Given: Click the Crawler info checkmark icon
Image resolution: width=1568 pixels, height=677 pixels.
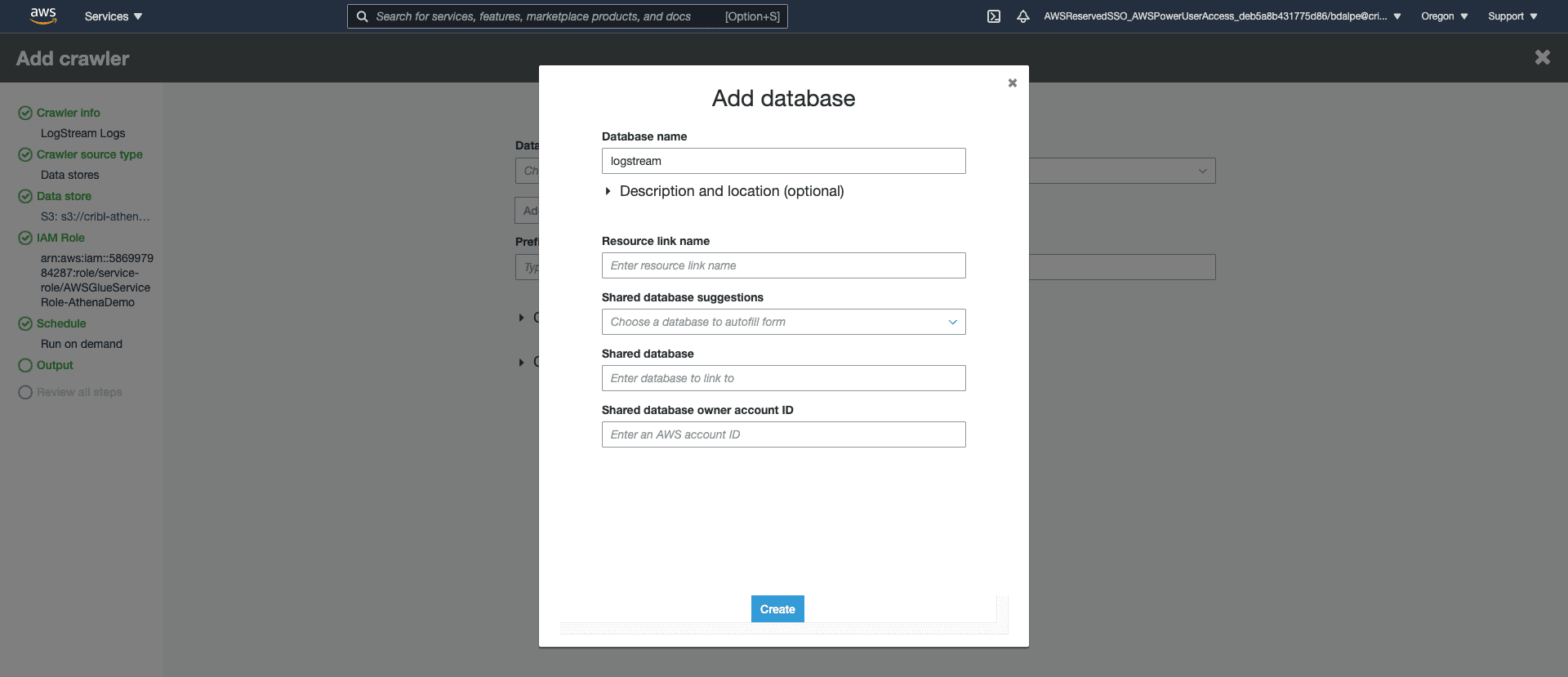Looking at the screenshot, I should pyautogui.click(x=25, y=113).
